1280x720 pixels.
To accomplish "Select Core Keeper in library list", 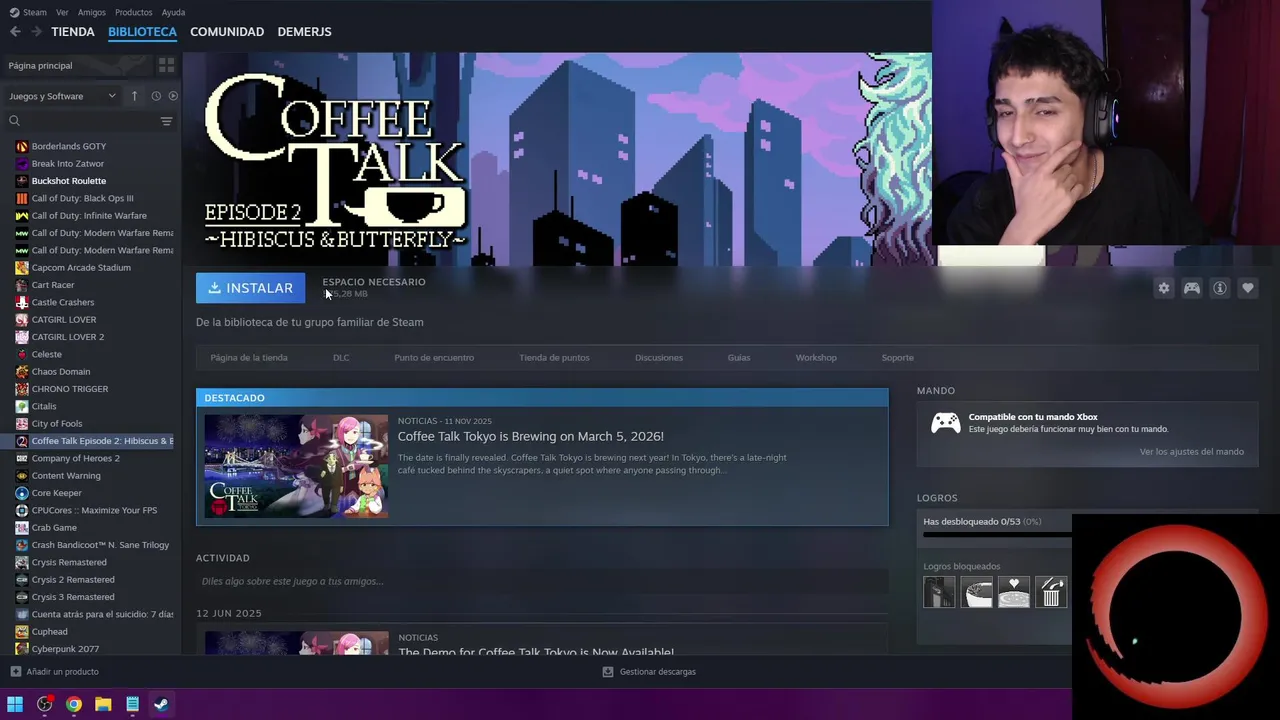I will [x=56, y=493].
